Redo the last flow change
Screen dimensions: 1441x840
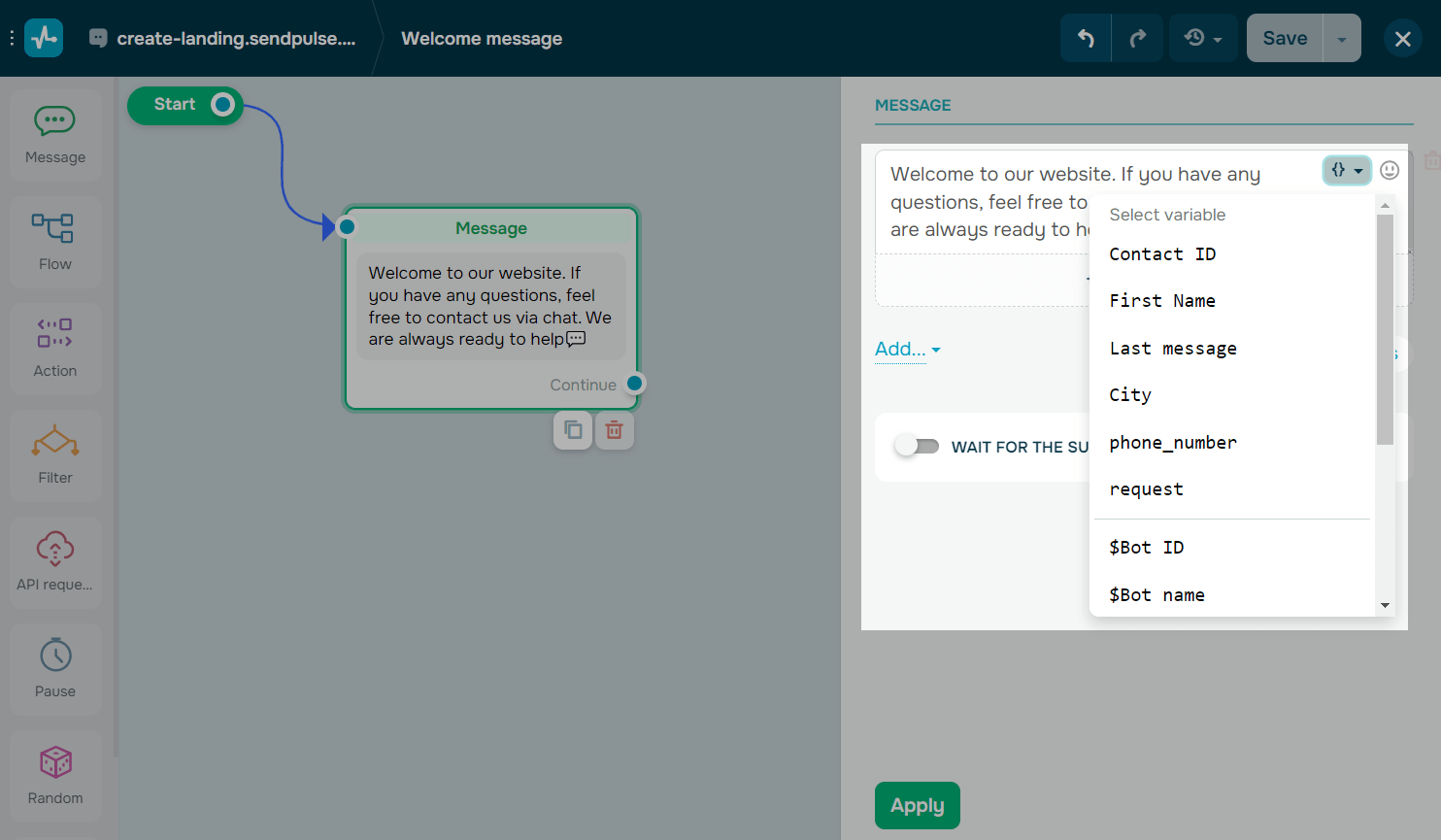tap(1136, 38)
